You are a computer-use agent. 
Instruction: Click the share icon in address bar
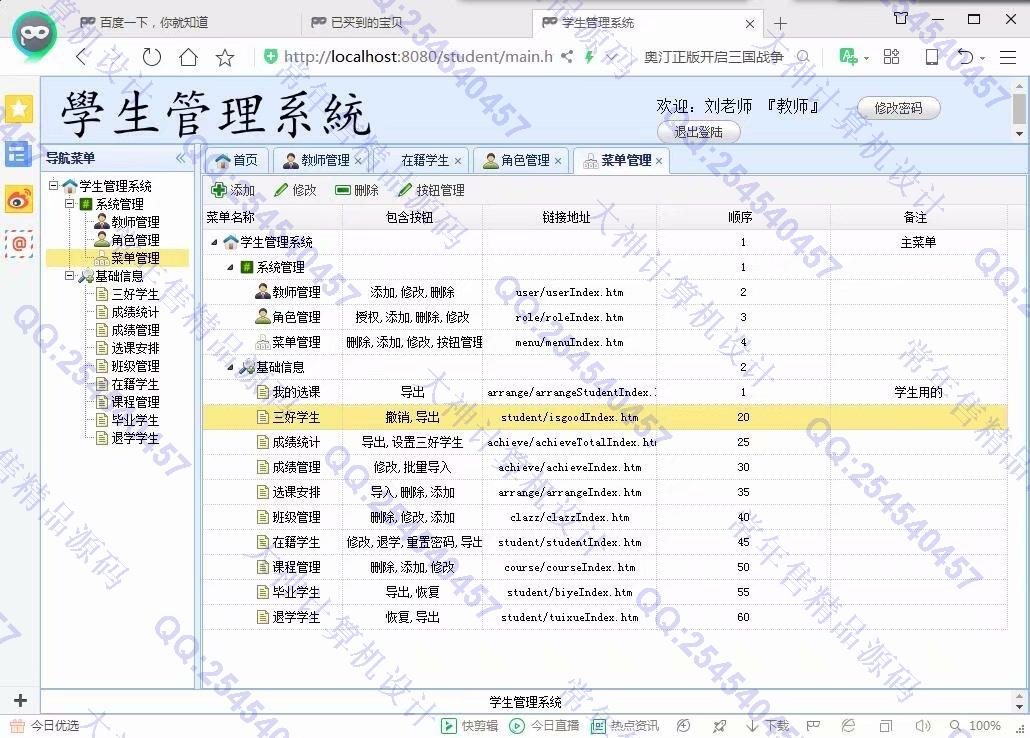point(567,57)
